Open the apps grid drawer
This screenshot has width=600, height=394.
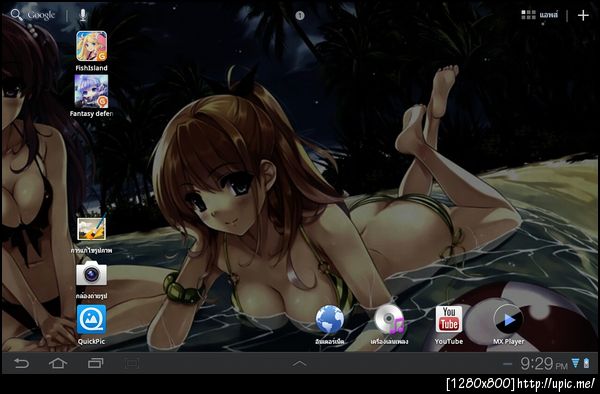point(540,15)
